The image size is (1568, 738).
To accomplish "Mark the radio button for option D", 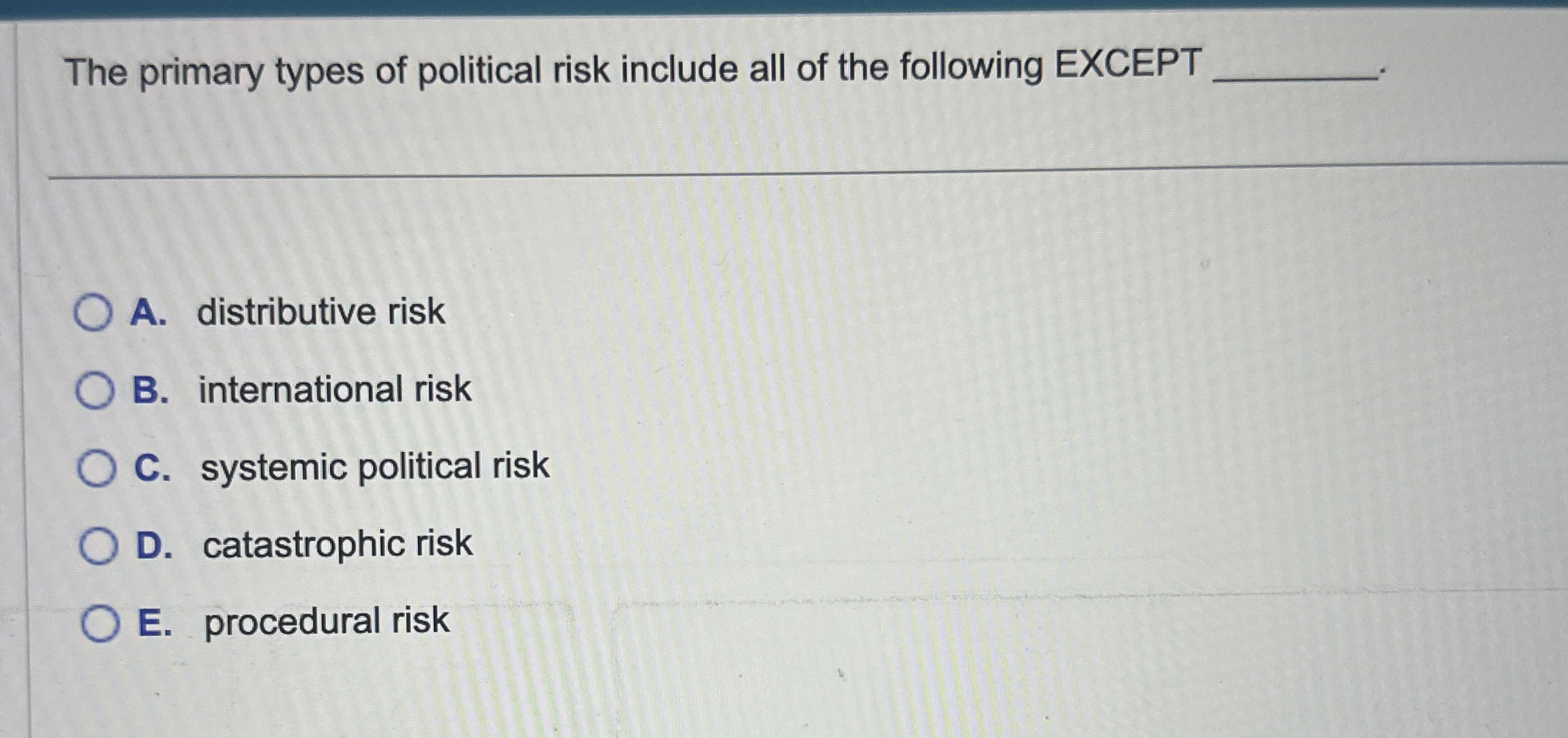I will coord(98,547).
